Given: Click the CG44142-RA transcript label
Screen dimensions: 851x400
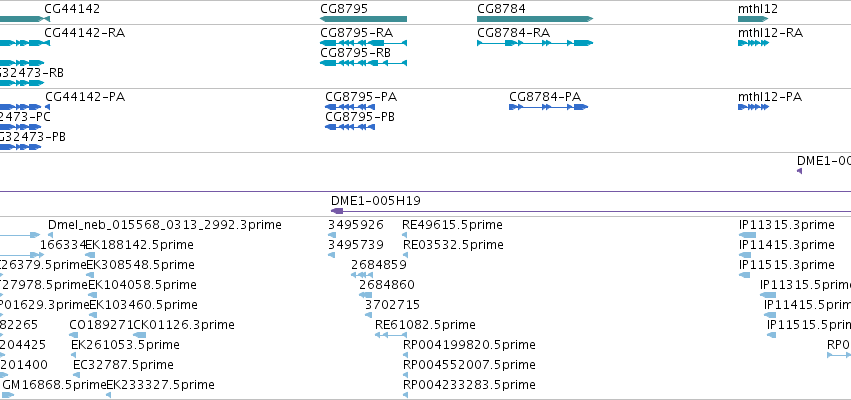Looking at the screenshot, I should pos(85,33).
